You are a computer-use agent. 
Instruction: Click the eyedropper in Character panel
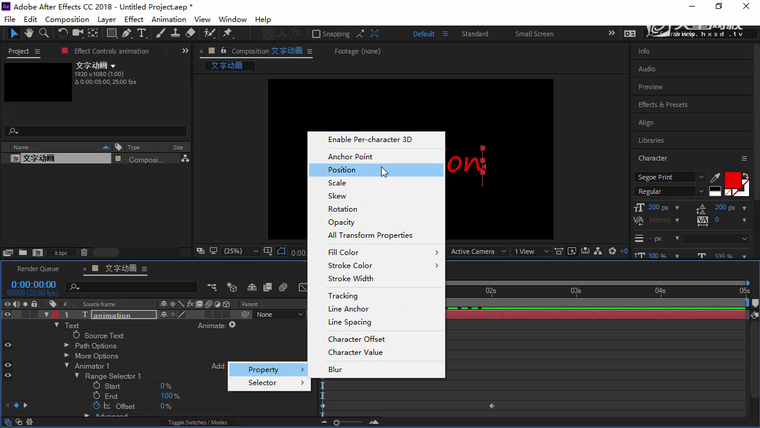point(715,177)
